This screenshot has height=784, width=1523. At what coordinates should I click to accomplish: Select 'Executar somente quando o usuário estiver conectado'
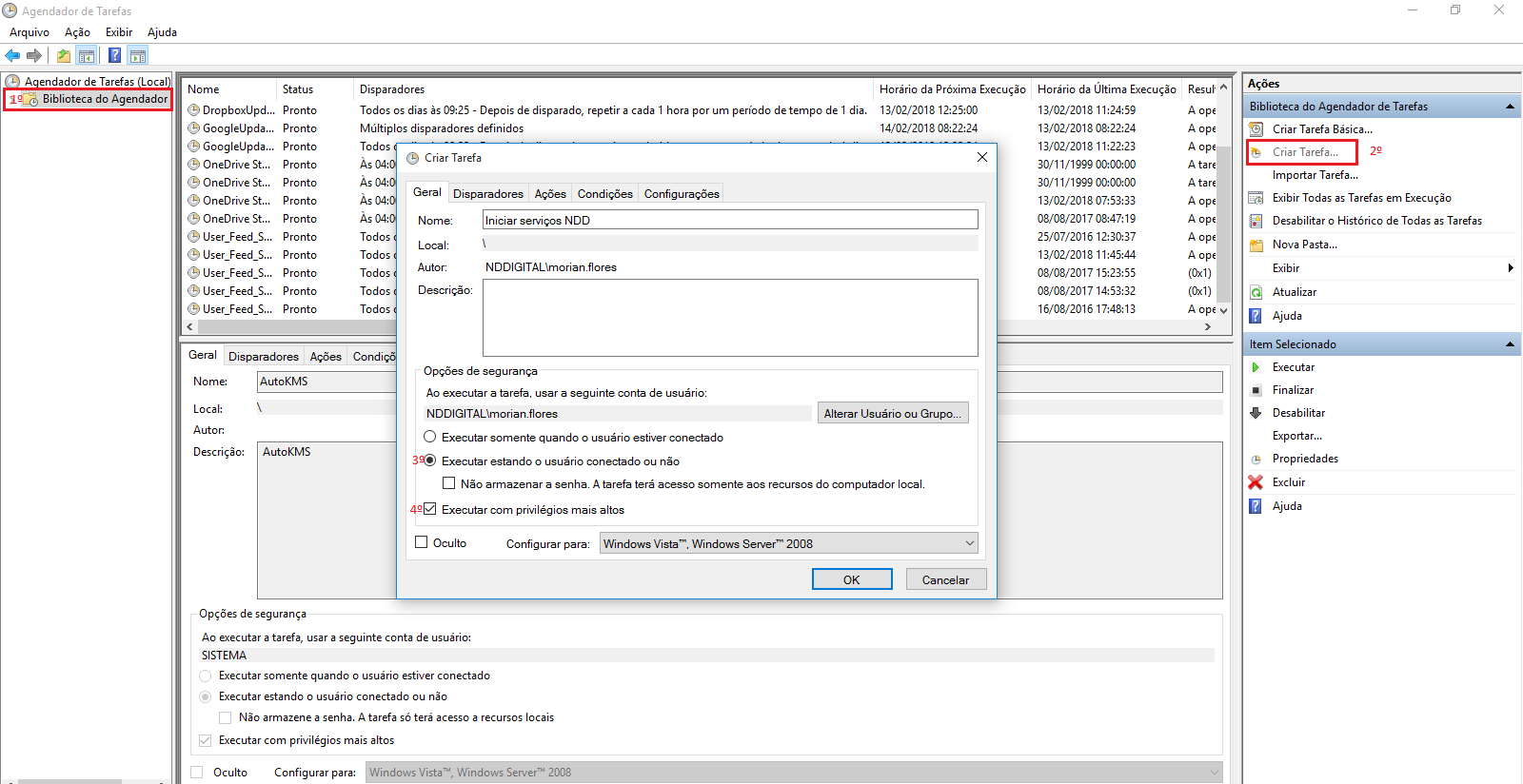coord(430,438)
